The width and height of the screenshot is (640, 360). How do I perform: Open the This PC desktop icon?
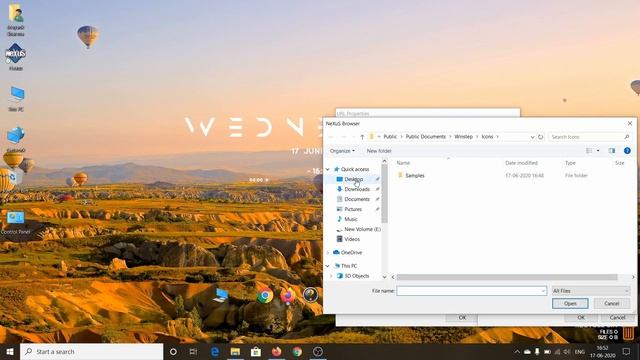16,99
